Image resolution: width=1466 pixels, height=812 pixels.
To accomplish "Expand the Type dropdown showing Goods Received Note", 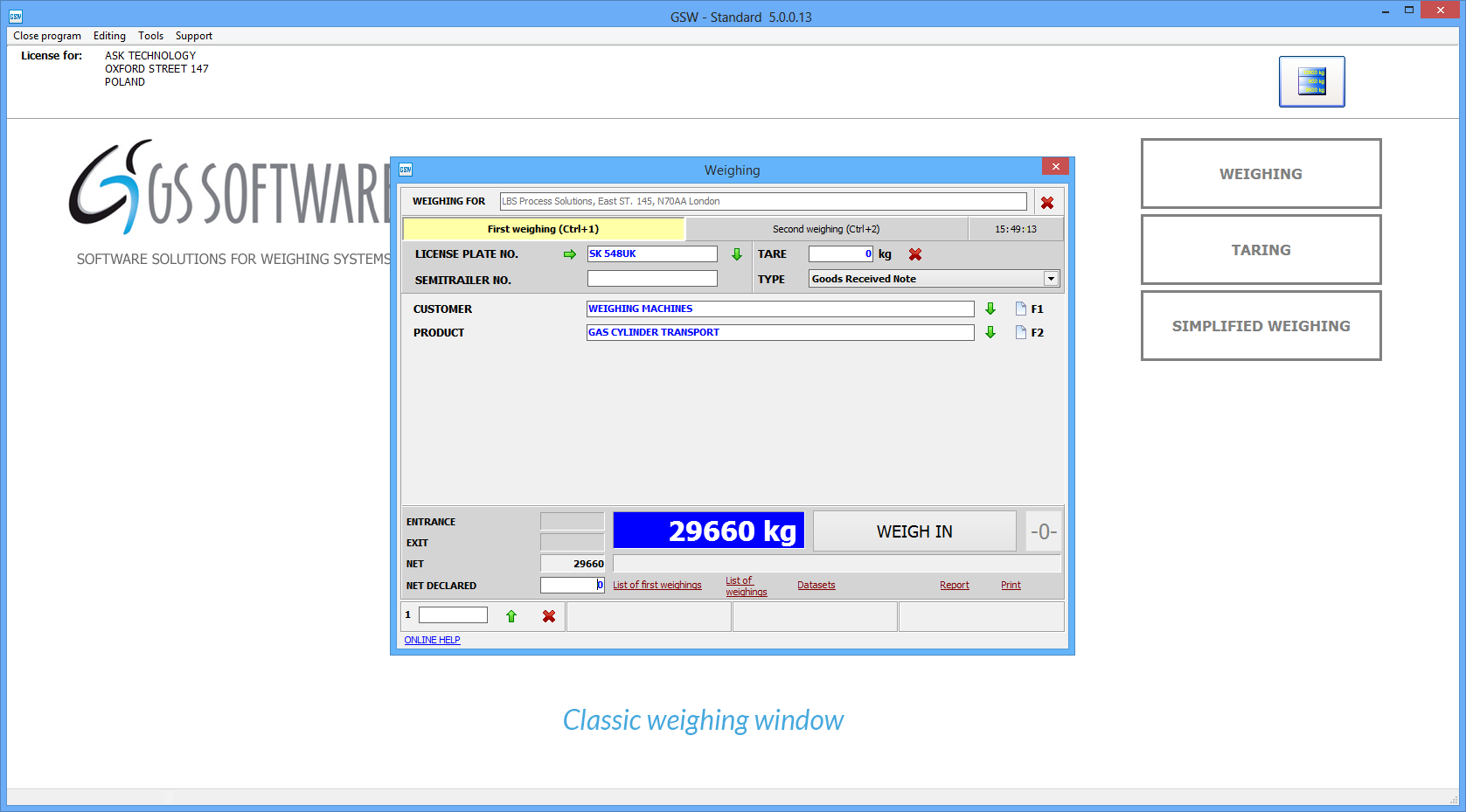I will pyautogui.click(x=1051, y=279).
